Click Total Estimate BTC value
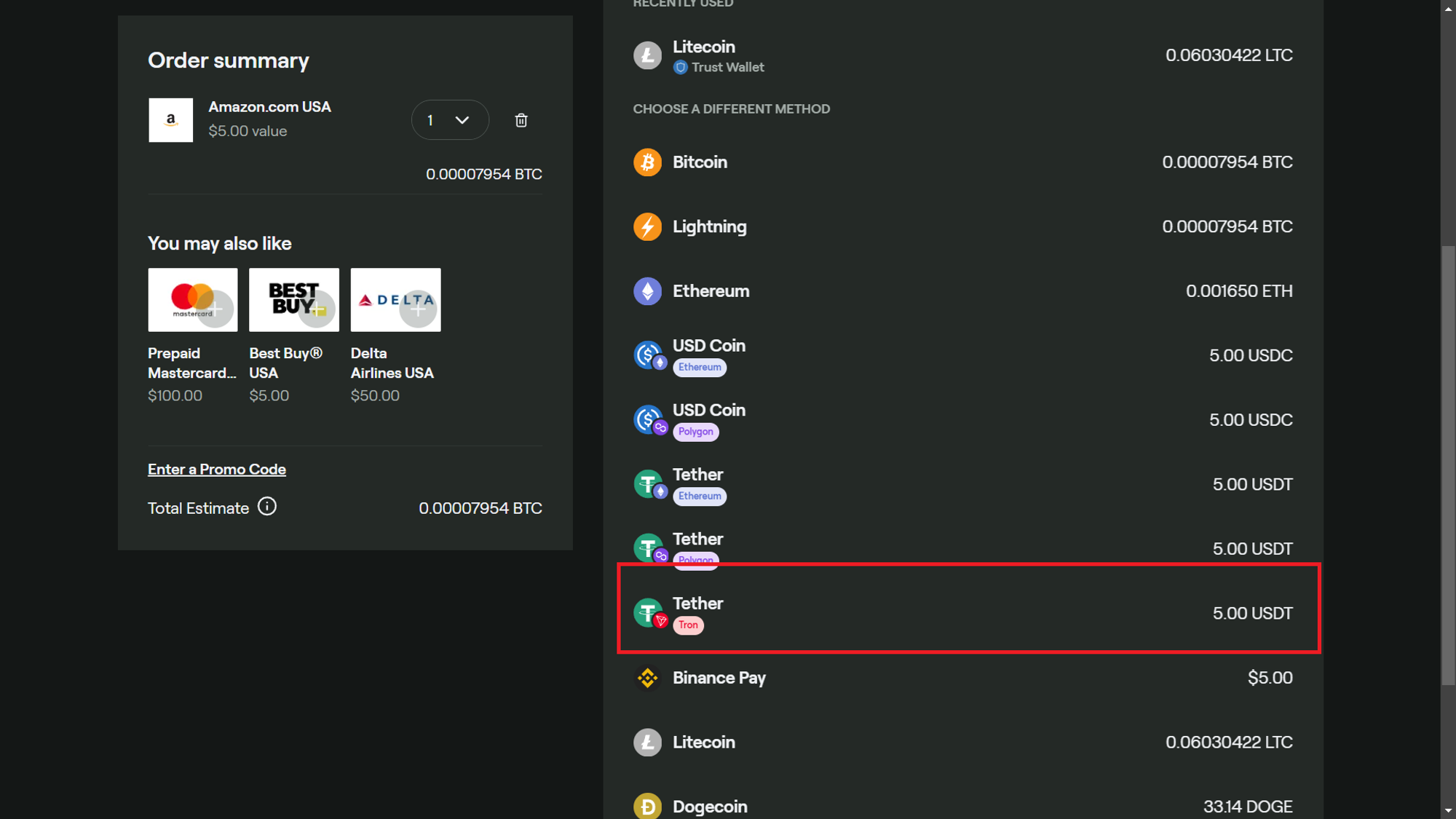Image resolution: width=1456 pixels, height=819 pixels. [x=480, y=508]
